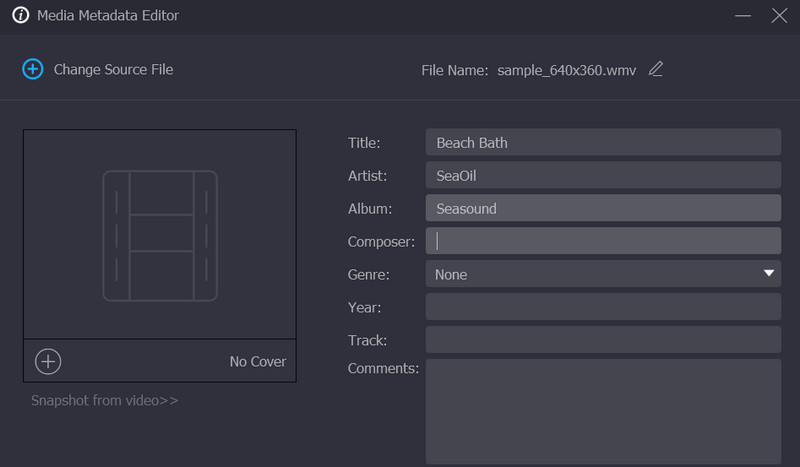800x467 pixels.
Task: Click the Change Source File text
Action: (x=113, y=69)
